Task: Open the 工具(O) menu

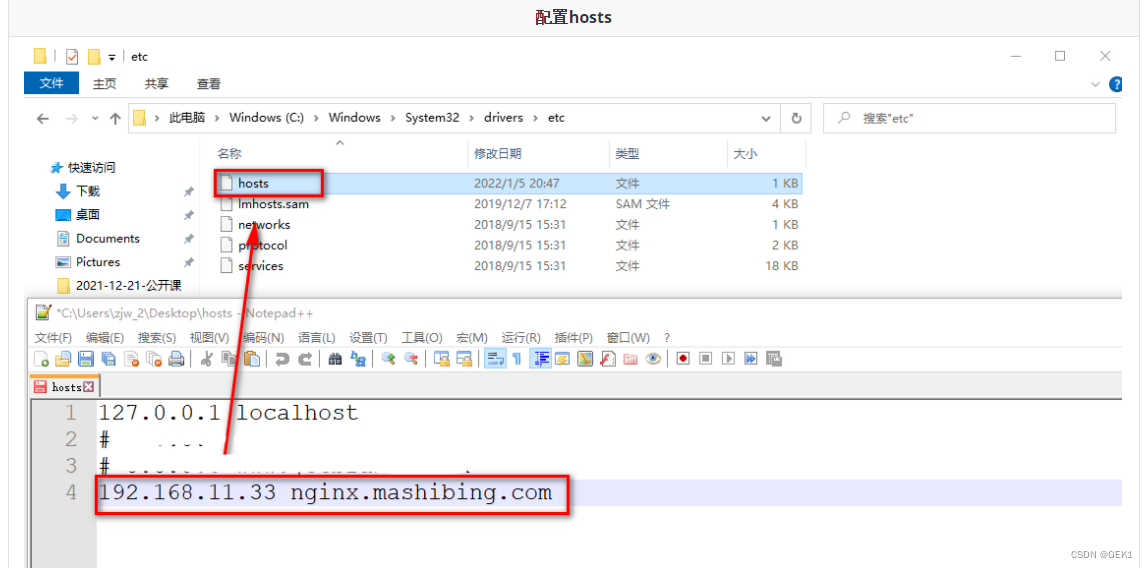Action: (x=422, y=337)
